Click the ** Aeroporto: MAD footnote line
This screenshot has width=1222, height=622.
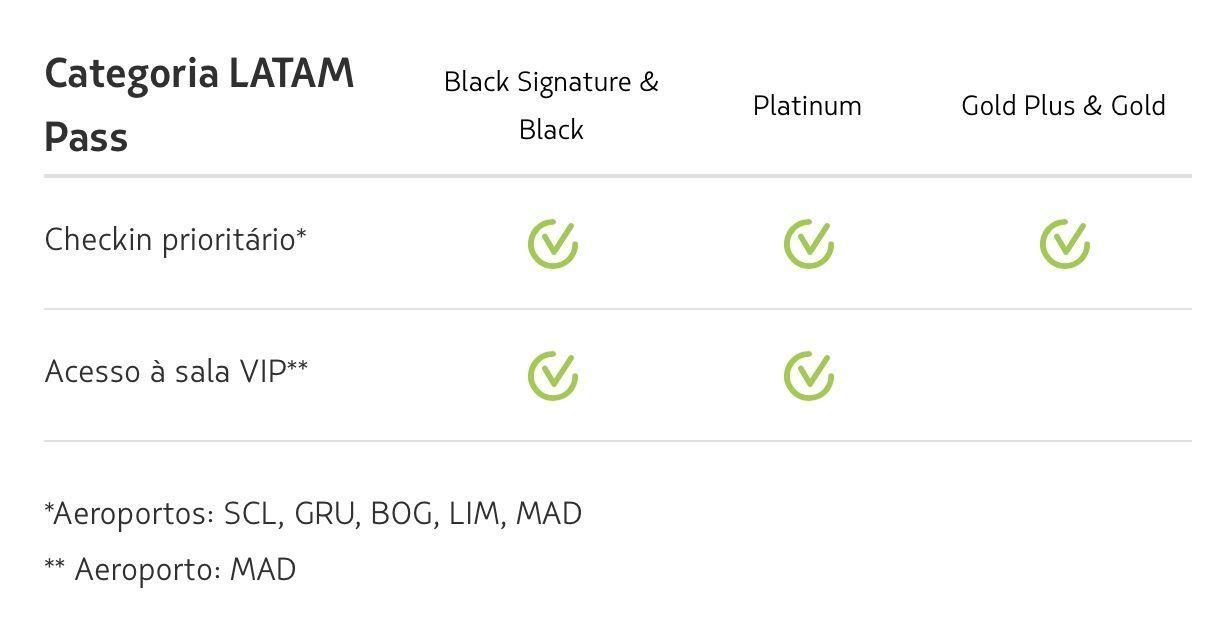(x=170, y=570)
